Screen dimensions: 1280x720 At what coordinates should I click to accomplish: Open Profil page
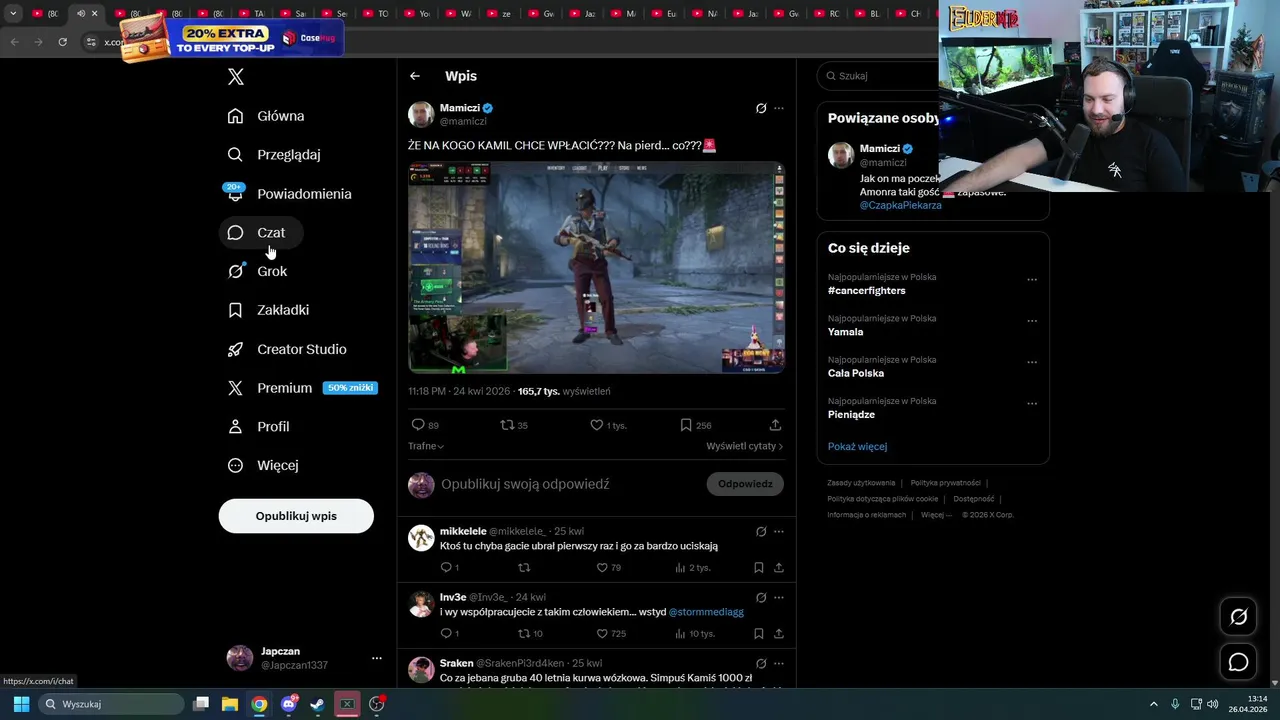pos(258,427)
